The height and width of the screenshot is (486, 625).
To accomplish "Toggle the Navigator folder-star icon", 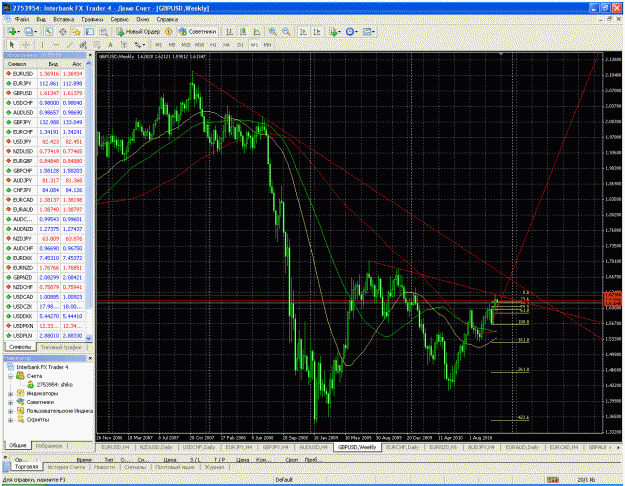I will [76, 31].
